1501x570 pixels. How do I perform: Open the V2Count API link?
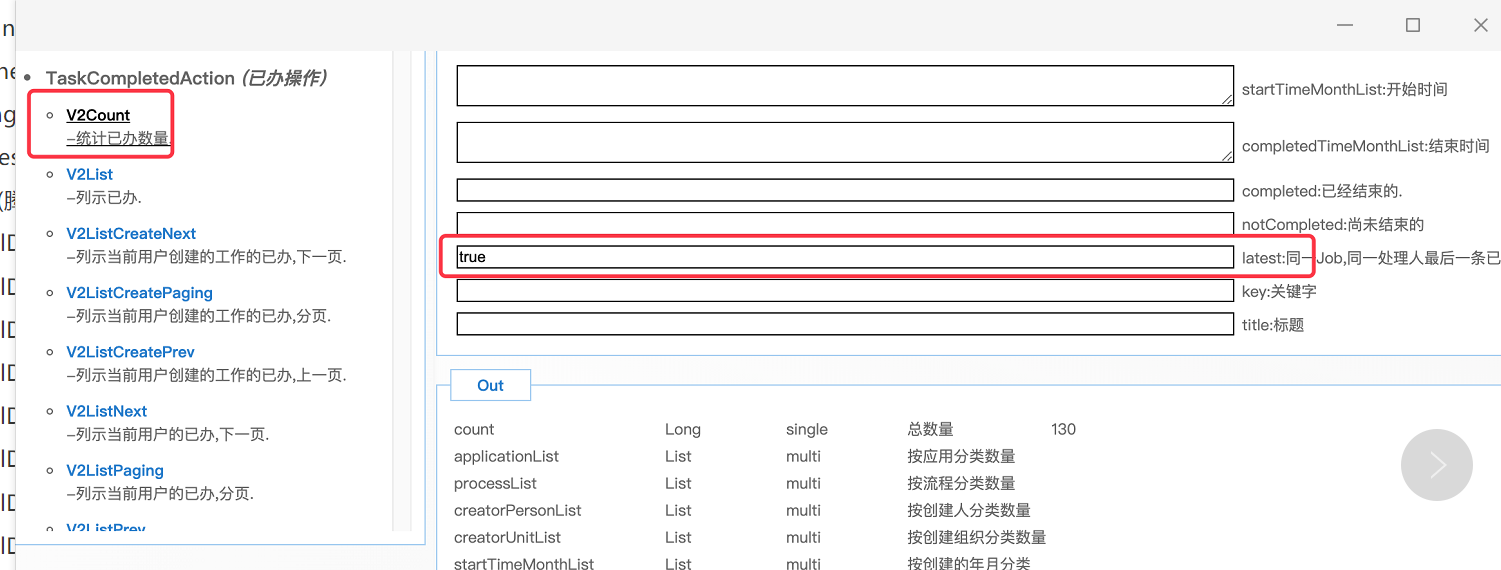(98, 115)
